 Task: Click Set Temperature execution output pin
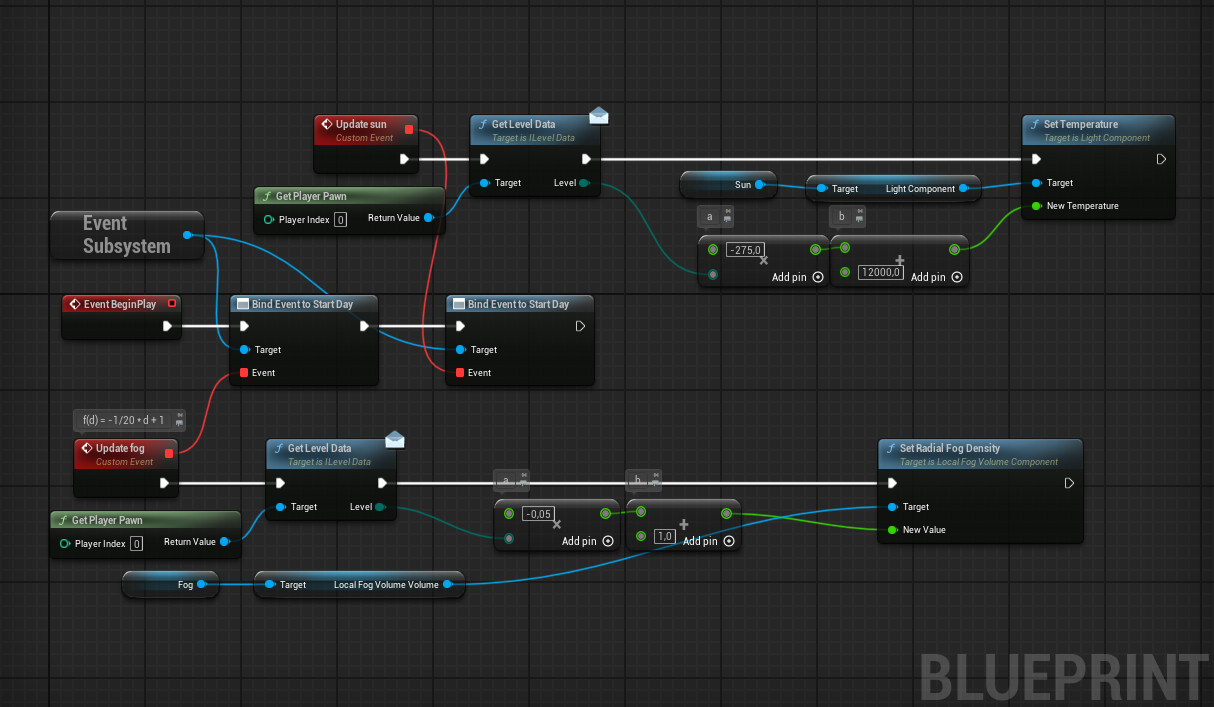coord(1161,159)
